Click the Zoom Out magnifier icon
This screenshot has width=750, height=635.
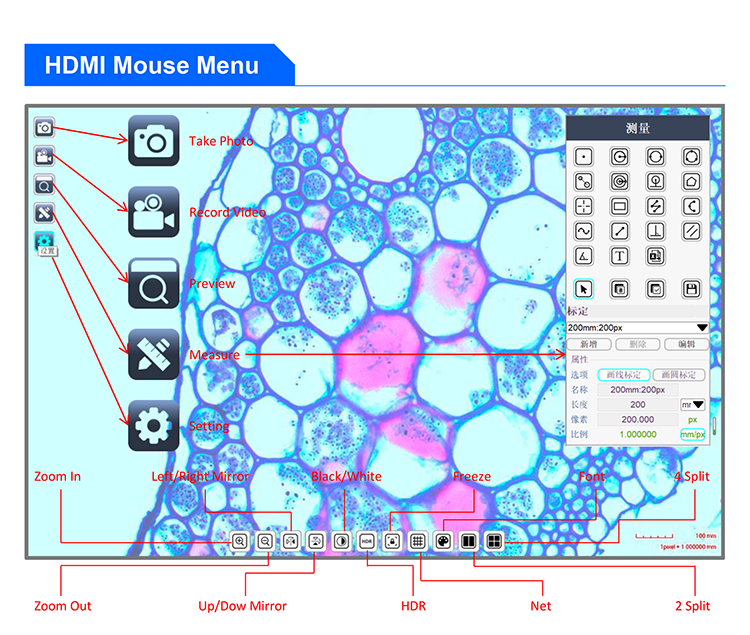pyautogui.click(x=265, y=541)
